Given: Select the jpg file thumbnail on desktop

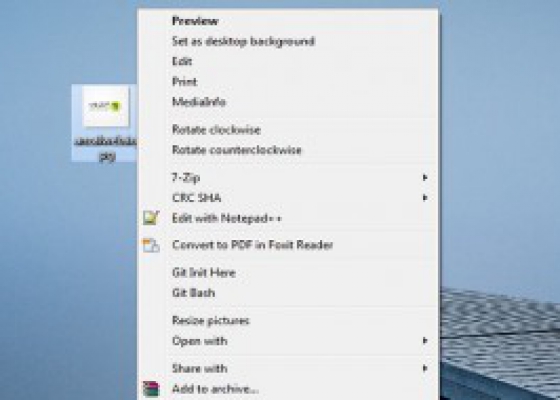Looking at the screenshot, I should coord(106,106).
